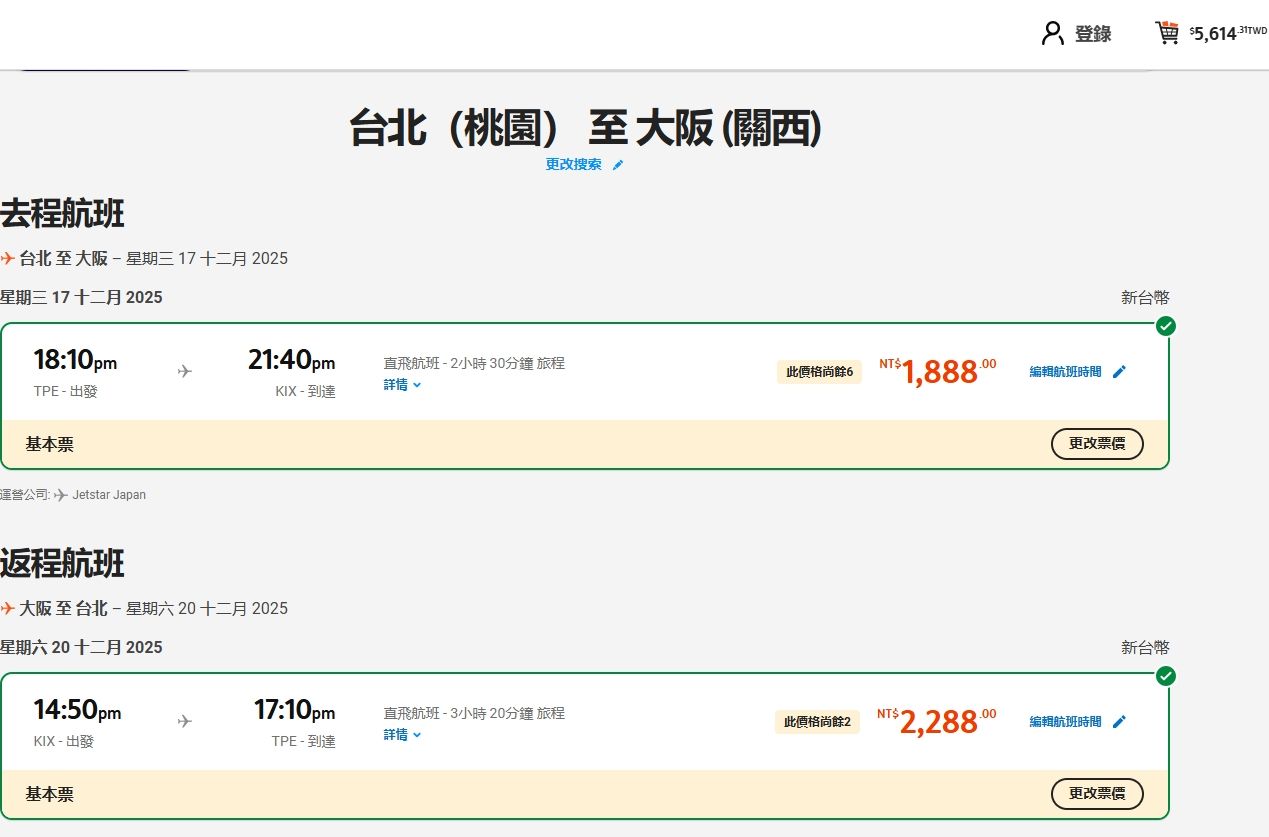Click the pencil icon beside 更改搜索

coord(618,165)
